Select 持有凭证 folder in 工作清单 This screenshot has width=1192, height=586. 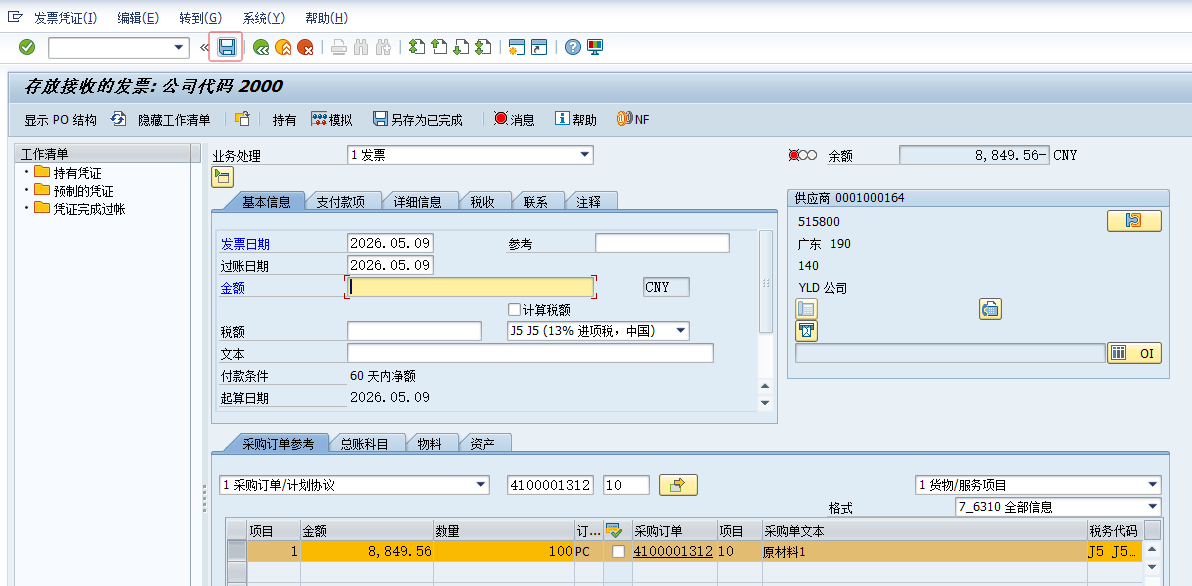coord(67,173)
